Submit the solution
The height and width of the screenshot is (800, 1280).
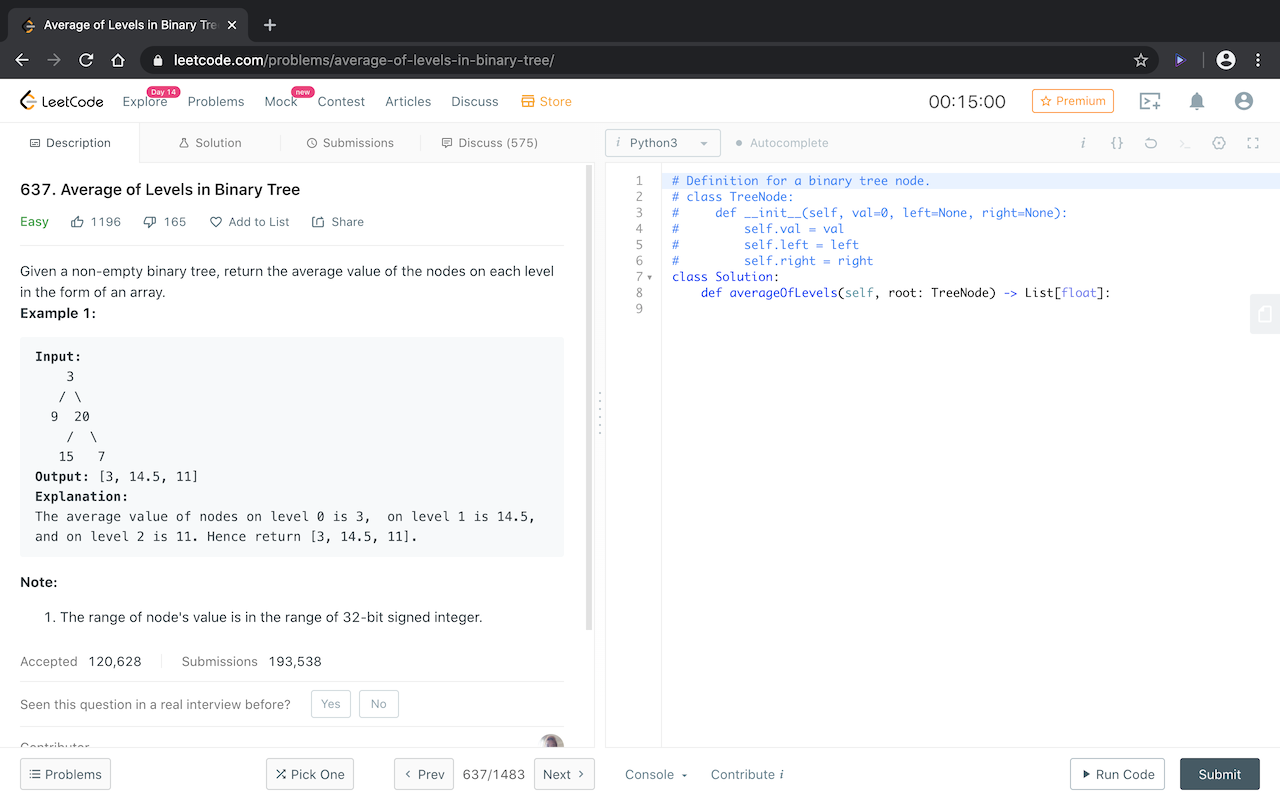(1220, 774)
